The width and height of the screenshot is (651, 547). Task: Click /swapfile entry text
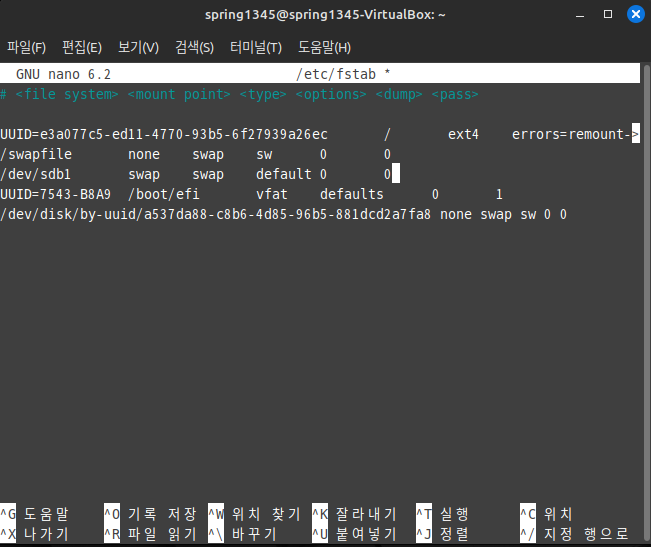(36, 154)
